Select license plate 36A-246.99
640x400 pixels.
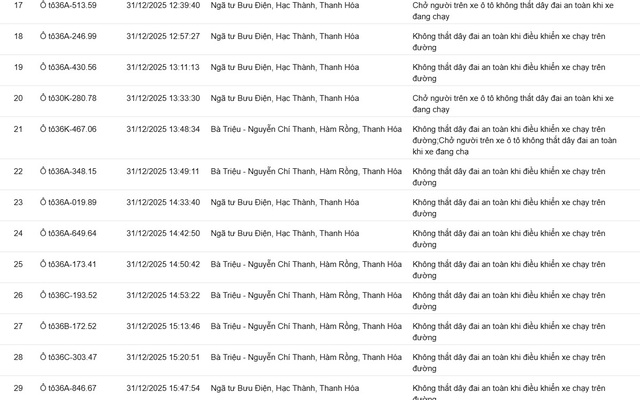(68, 36)
